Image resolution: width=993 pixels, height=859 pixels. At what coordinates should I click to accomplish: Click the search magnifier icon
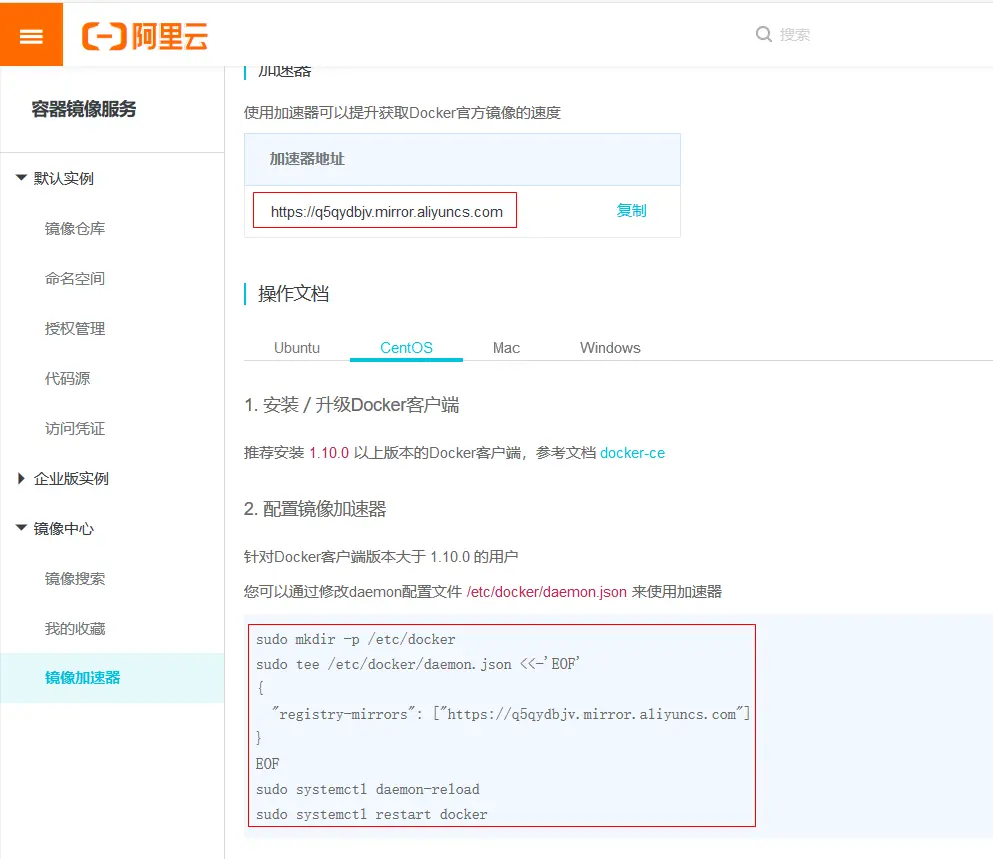coord(764,34)
